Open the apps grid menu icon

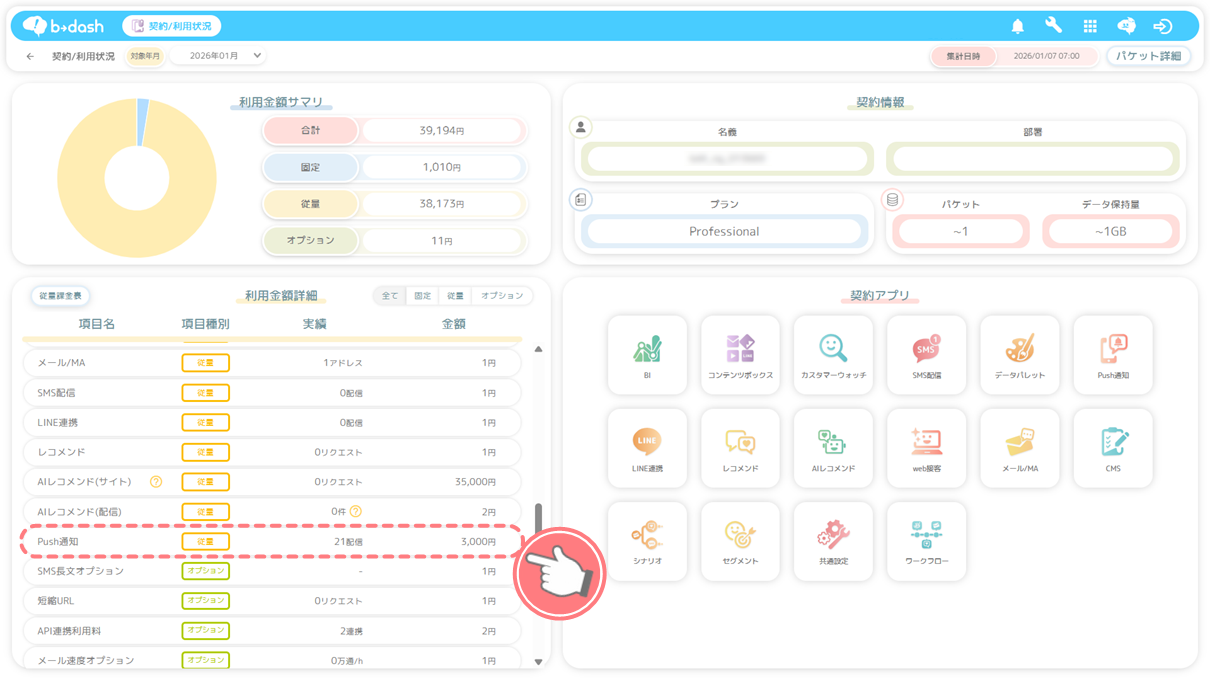pyautogui.click(x=1090, y=26)
